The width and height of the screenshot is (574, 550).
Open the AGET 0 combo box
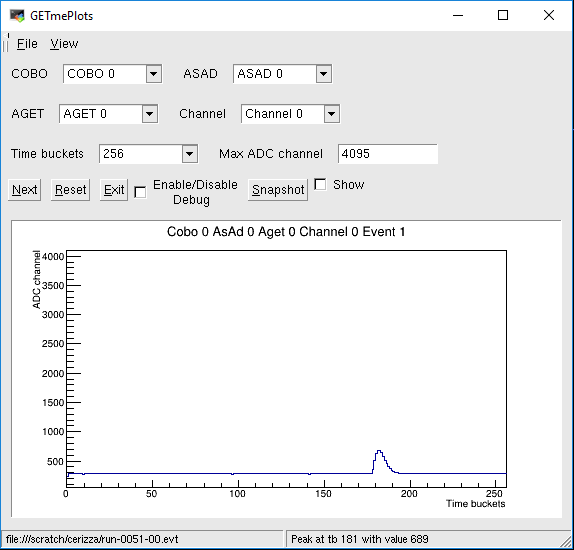[109, 114]
